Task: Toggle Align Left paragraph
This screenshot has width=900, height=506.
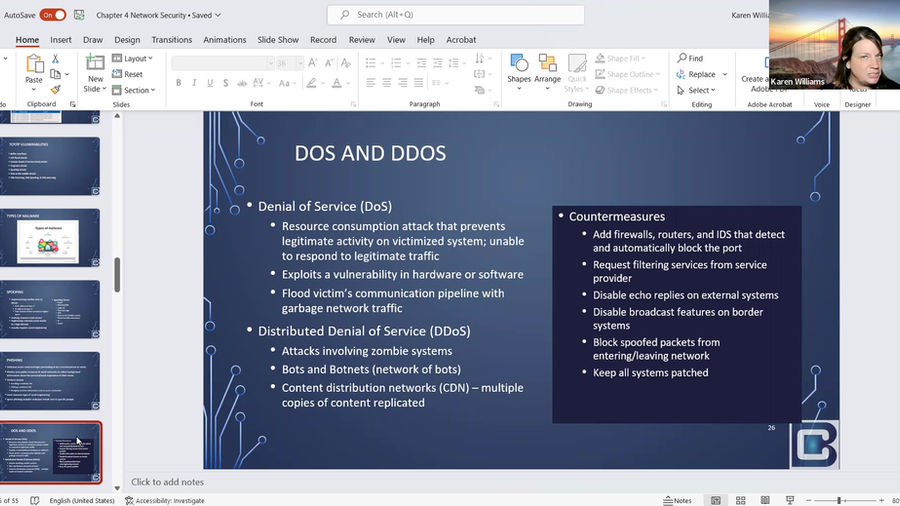Action: (x=371, y=83)
